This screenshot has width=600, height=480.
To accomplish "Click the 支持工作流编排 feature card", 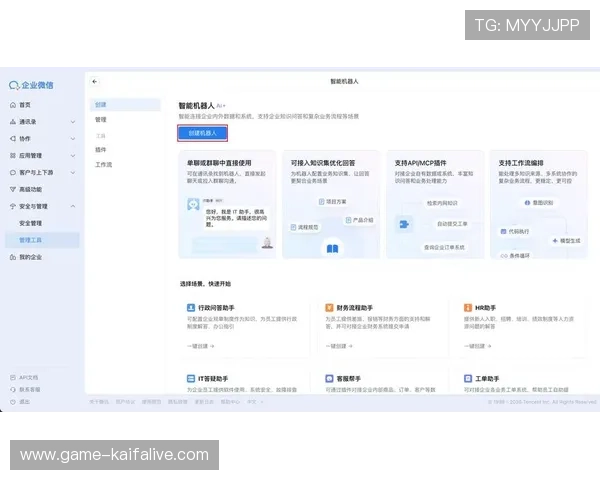I will tap(539, 204).
